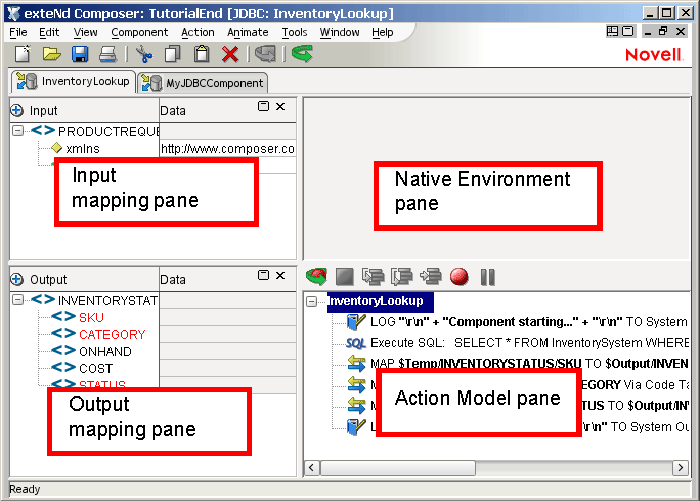Click the MAP SKU action arrows icon
Viewport: 700px width, 501px height.
tap(356, 363)
